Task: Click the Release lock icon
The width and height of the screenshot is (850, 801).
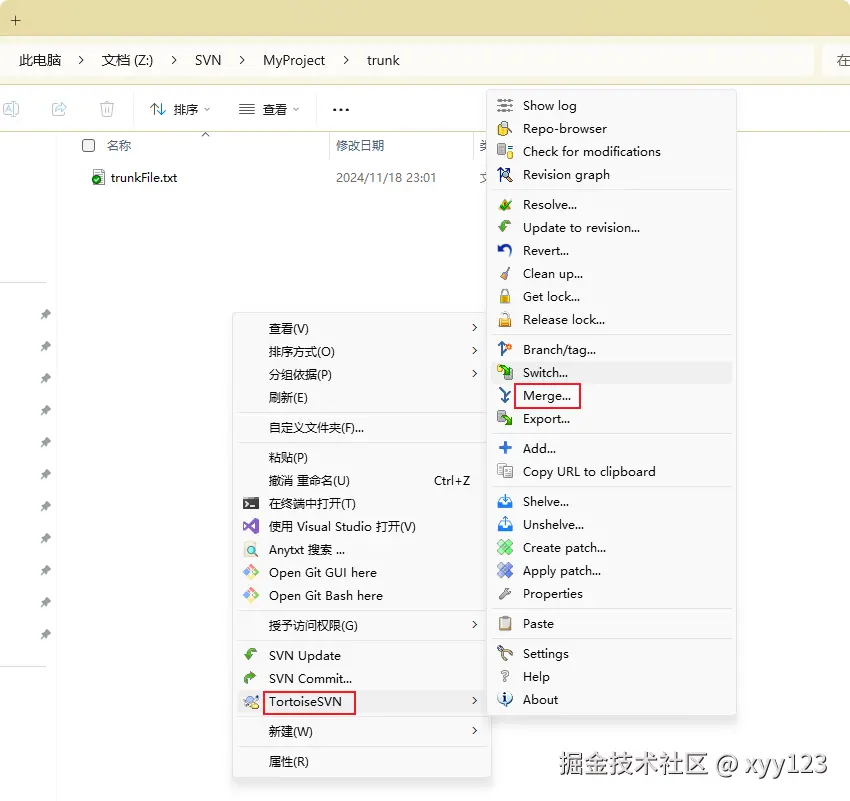Action: (x=505, y=319)
